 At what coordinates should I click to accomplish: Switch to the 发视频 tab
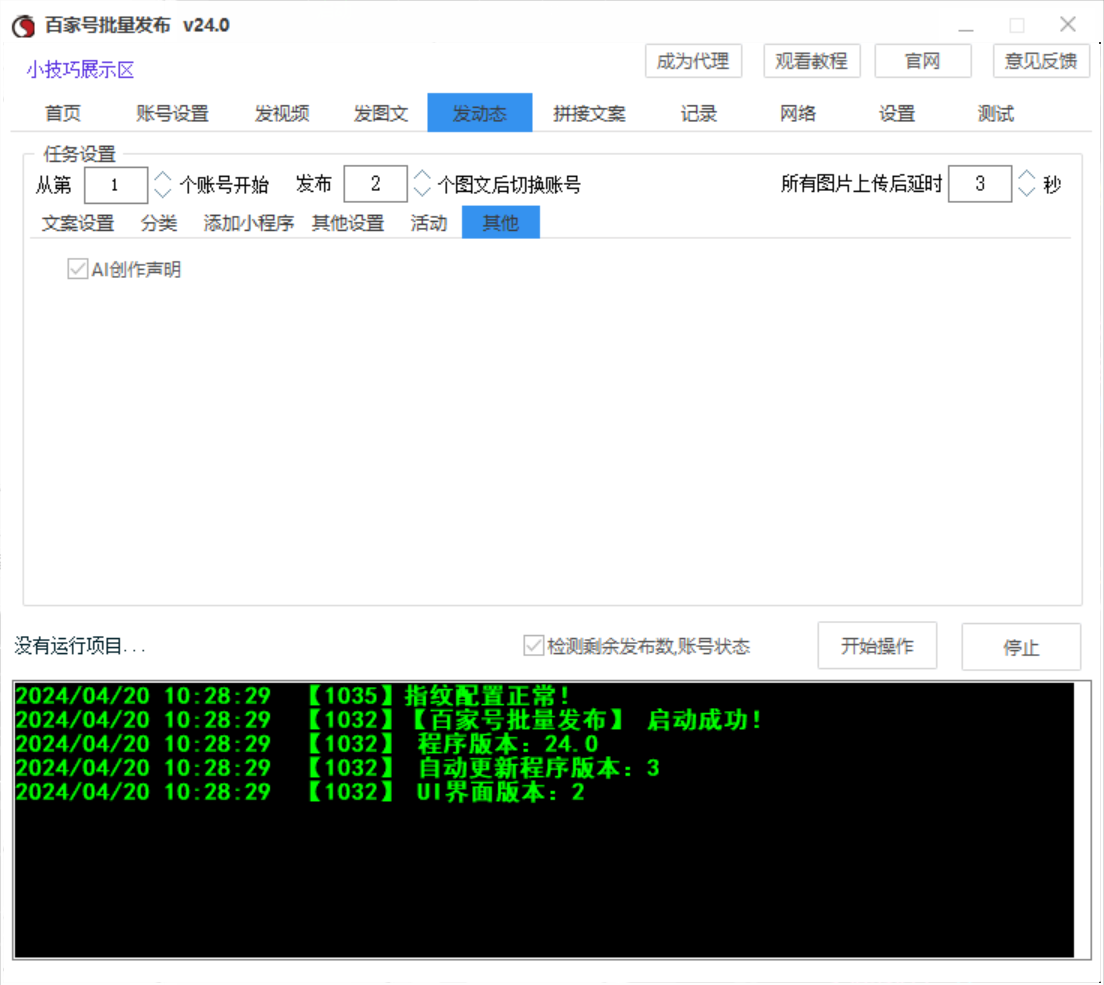(282, 114)
